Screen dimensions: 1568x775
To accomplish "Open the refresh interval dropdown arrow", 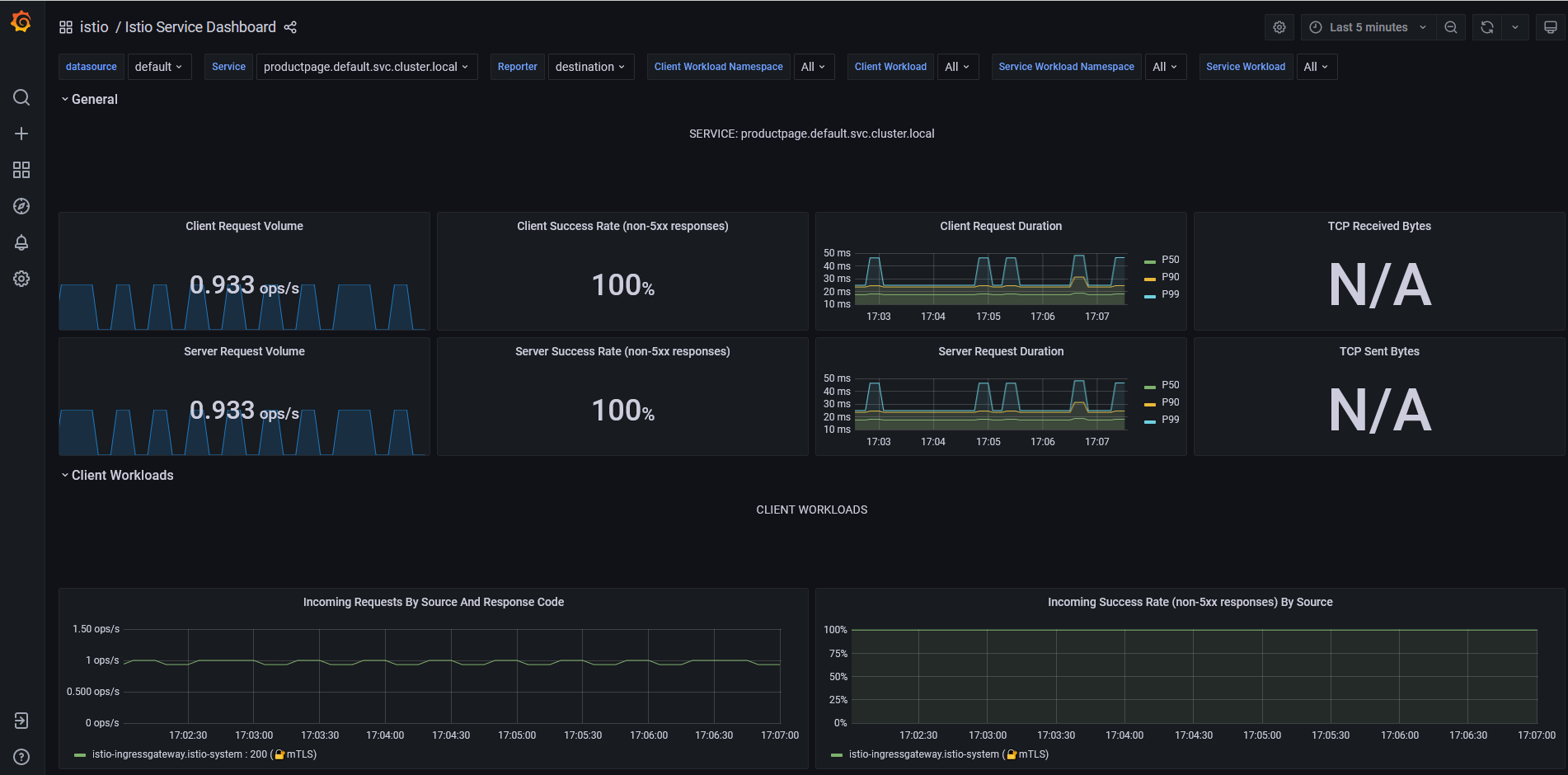I will tap(1515, 27).
